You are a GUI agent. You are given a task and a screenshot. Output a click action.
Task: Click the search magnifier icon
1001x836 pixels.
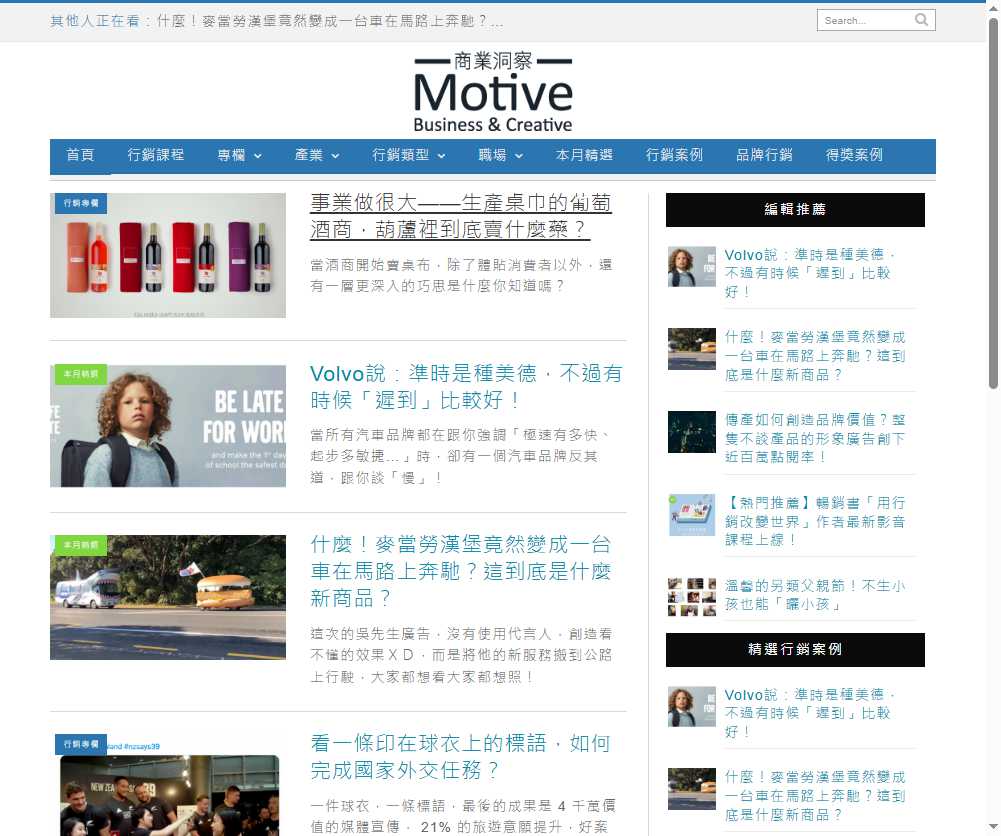[x=921, y=19]
